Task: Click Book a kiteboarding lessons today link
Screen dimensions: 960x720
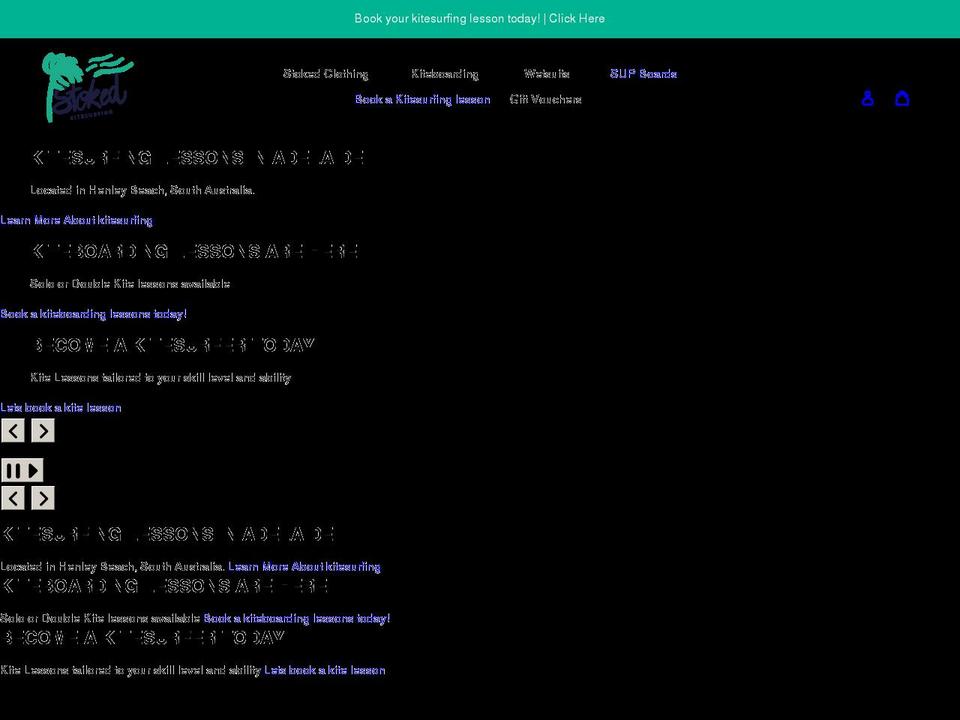Action: pos(93,313)
